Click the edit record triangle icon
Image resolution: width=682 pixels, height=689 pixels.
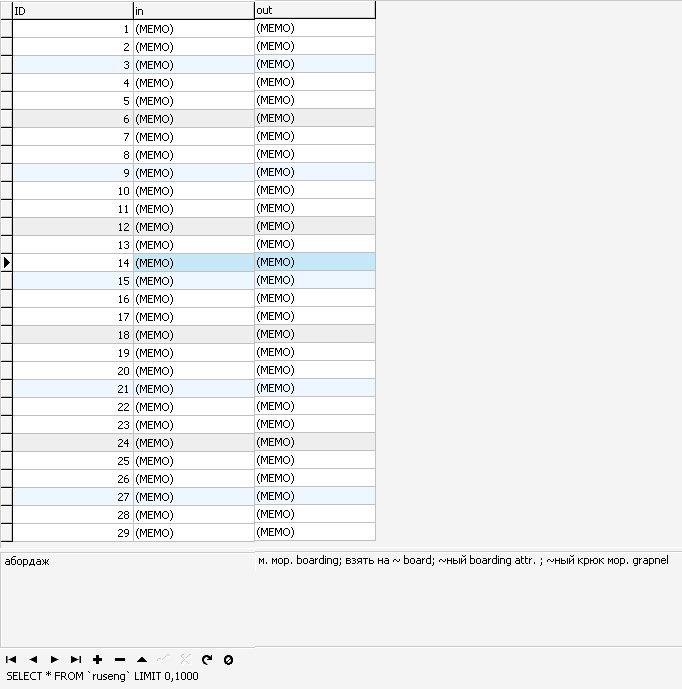[141, 659]
